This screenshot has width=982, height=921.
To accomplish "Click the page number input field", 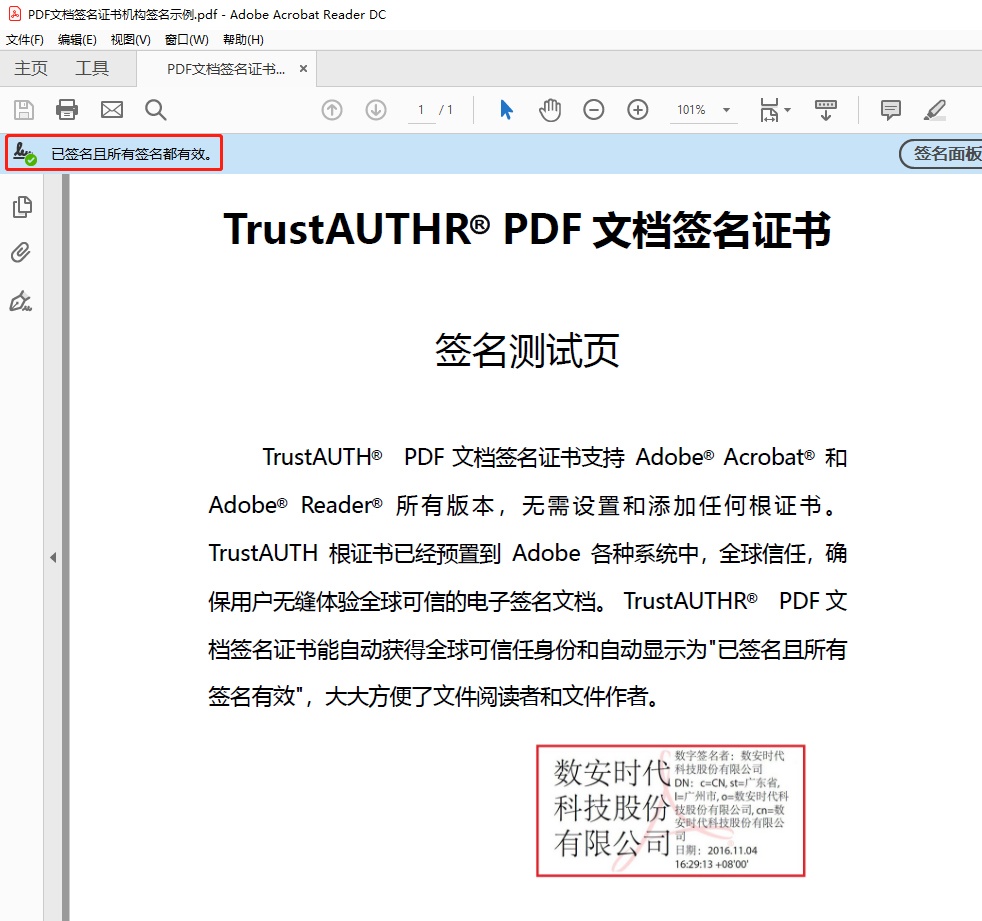I will click(x=421, y=110).
